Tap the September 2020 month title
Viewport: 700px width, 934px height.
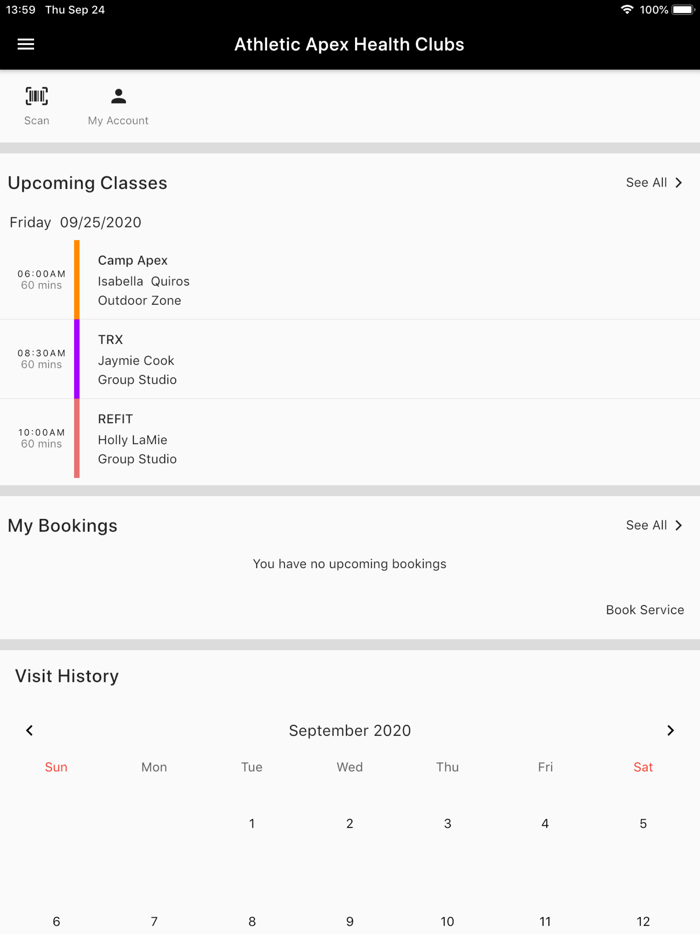[350, 731]
